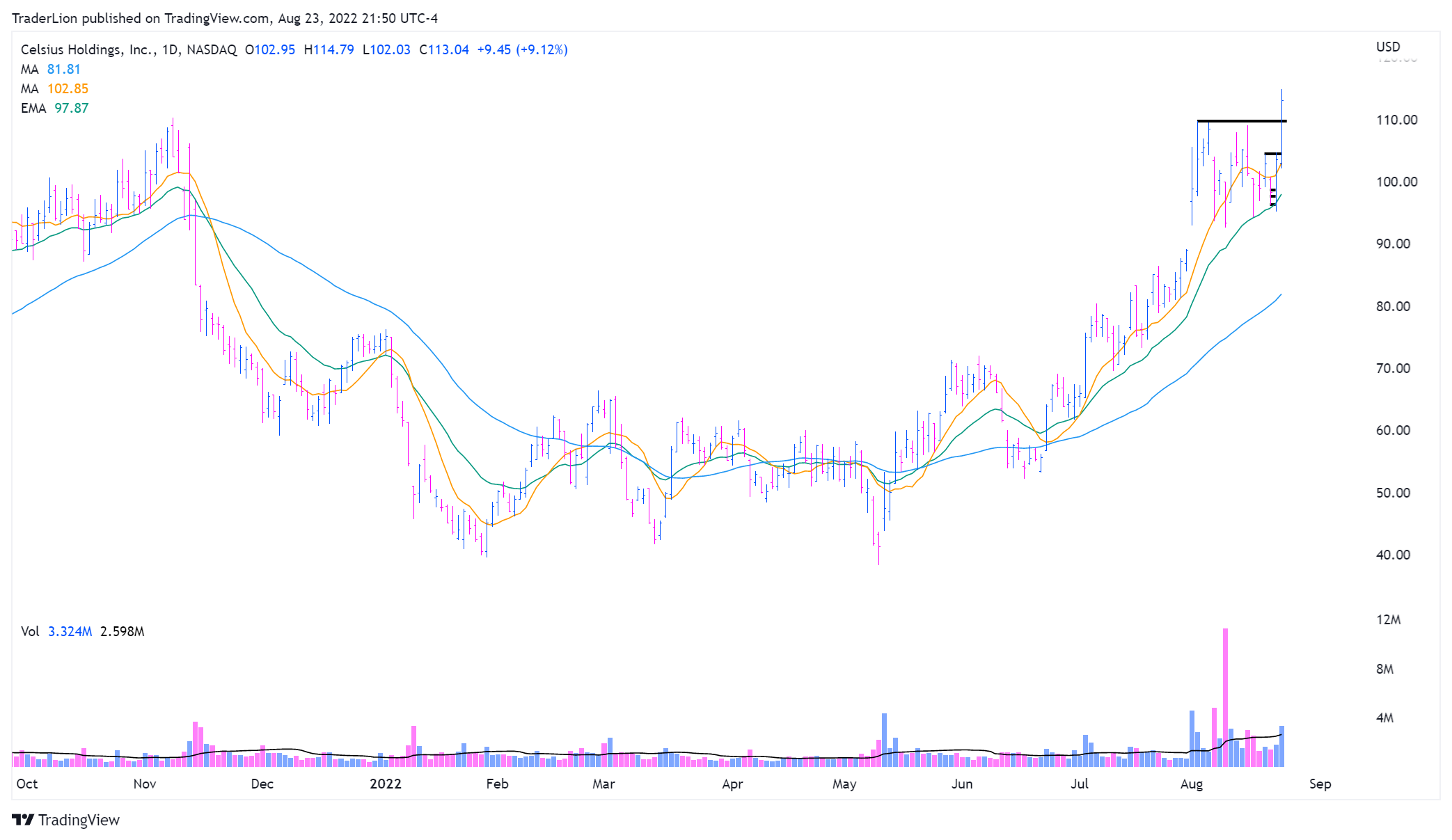The width and height of the screenshot is (1452, 840).
Task: Click the 90.00 price axis label
Action: point(1393,244)
